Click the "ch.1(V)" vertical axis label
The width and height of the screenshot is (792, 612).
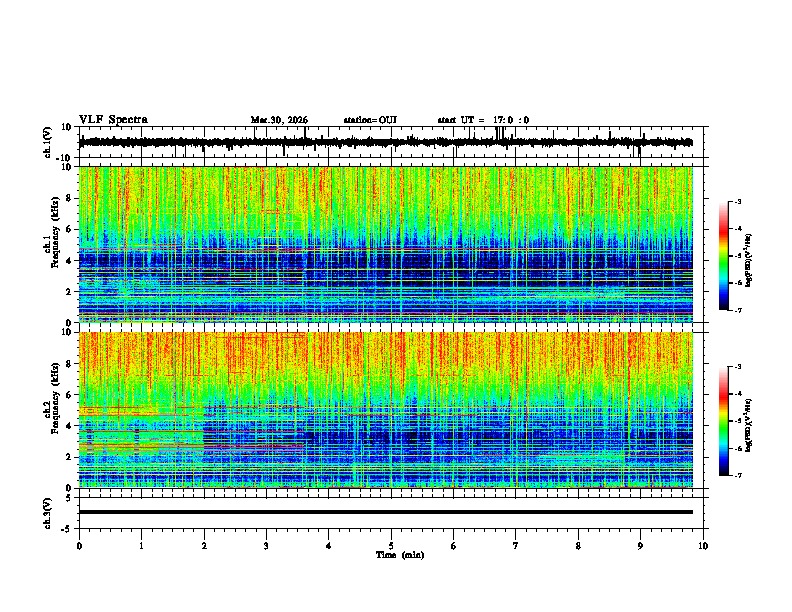point(48,142)
